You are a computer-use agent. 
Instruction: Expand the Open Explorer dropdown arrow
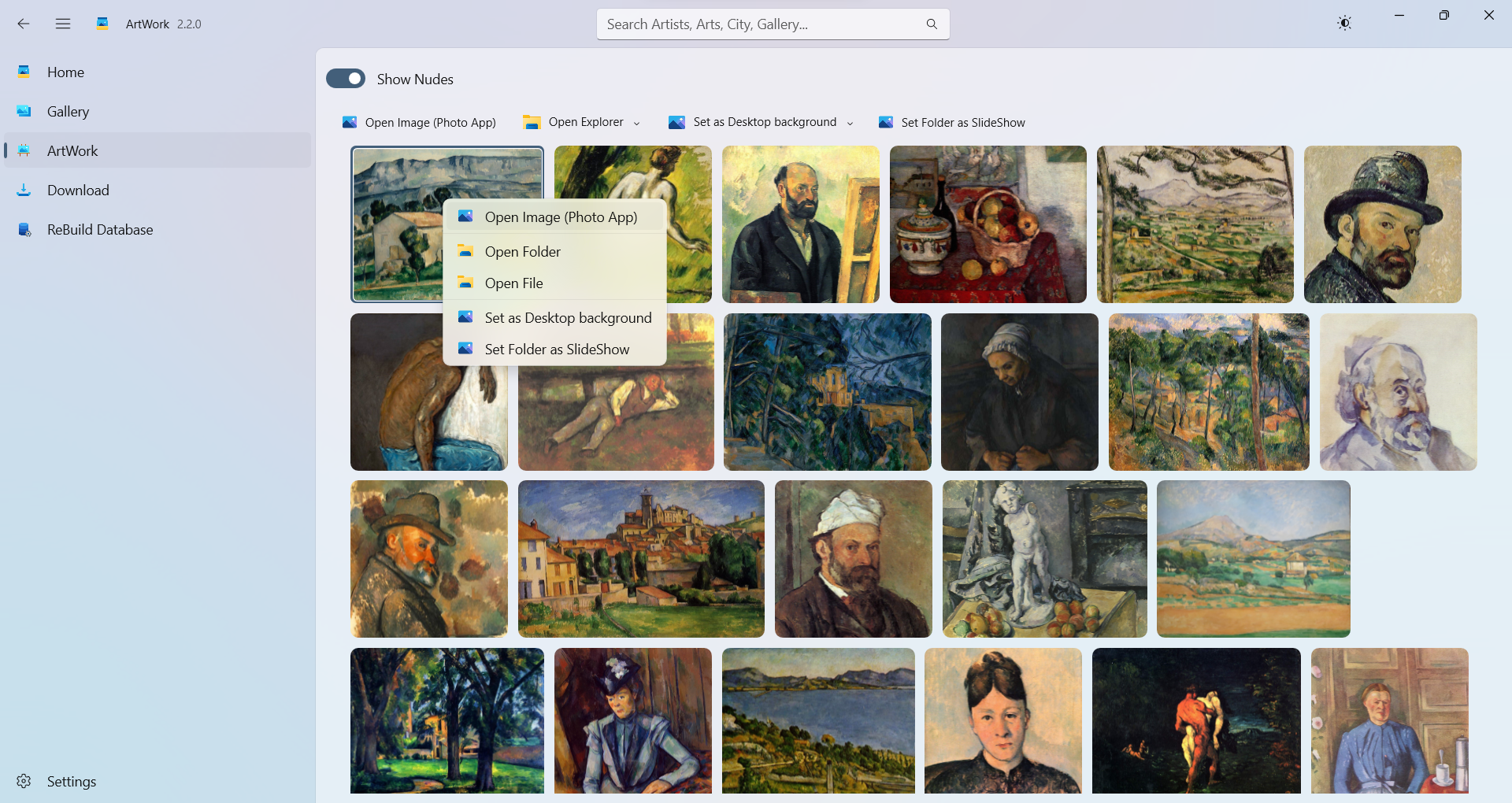(636, 123)
